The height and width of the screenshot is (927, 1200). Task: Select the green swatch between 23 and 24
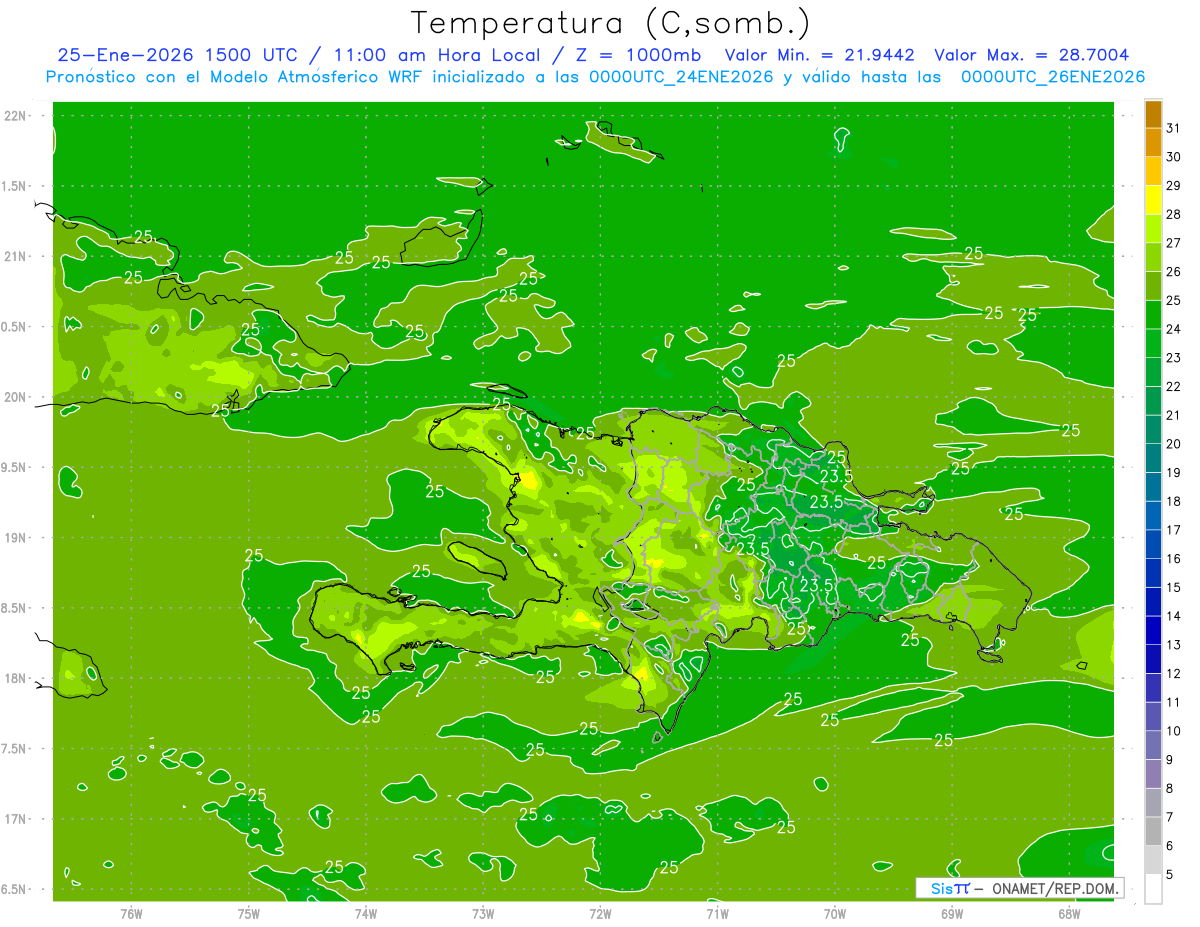tap(1153, 343)
